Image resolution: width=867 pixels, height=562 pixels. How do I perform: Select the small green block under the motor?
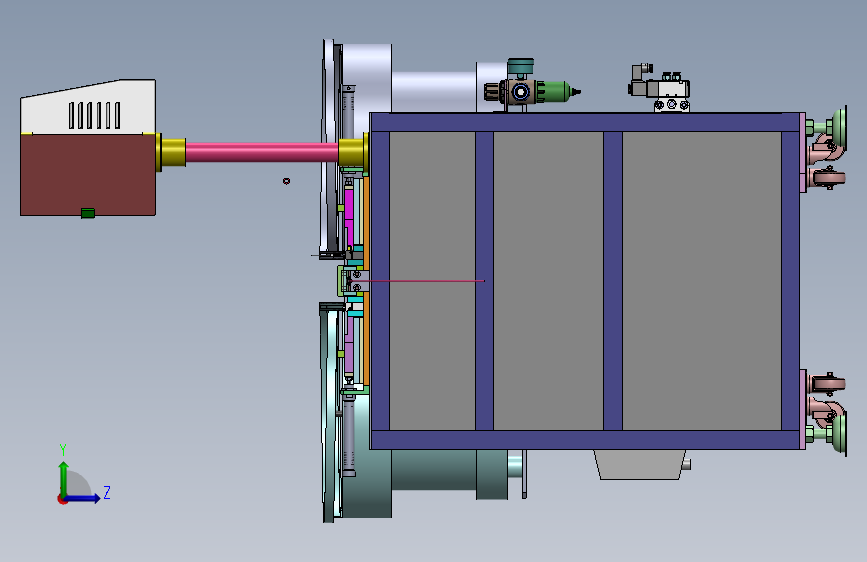[88, 213]
